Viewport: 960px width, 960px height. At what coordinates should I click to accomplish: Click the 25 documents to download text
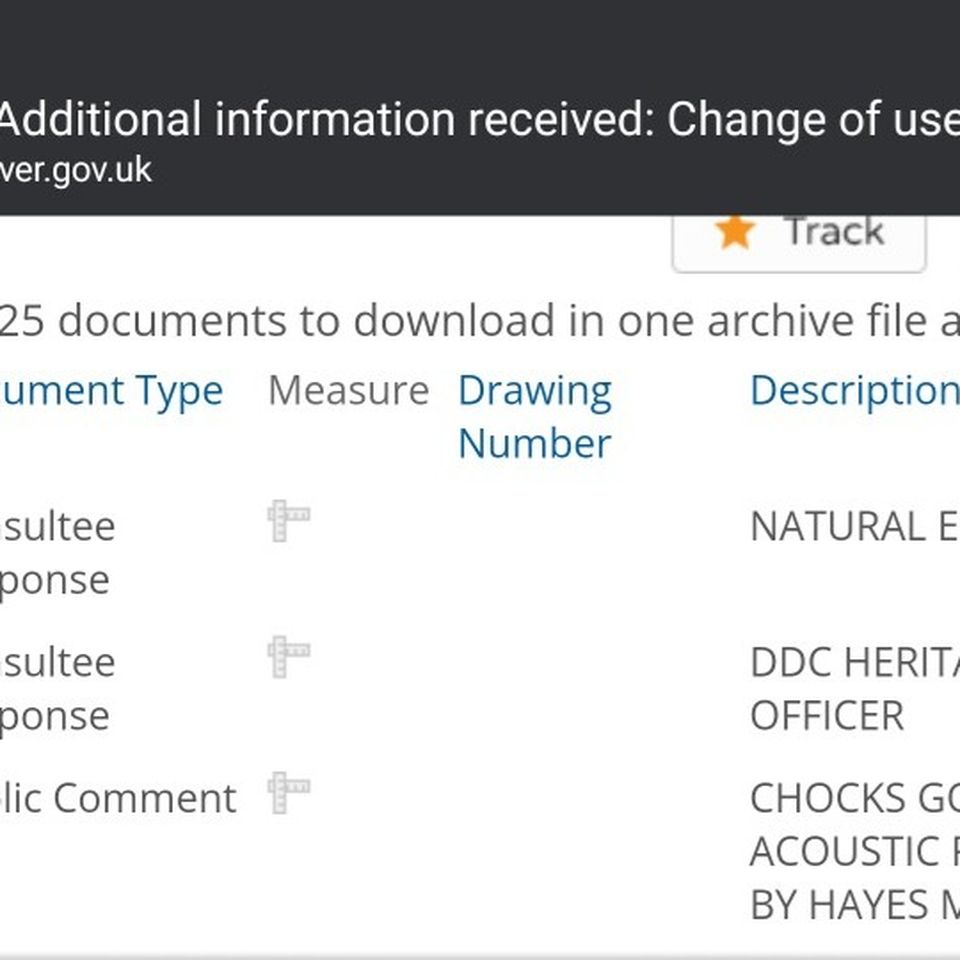[480, 320]
